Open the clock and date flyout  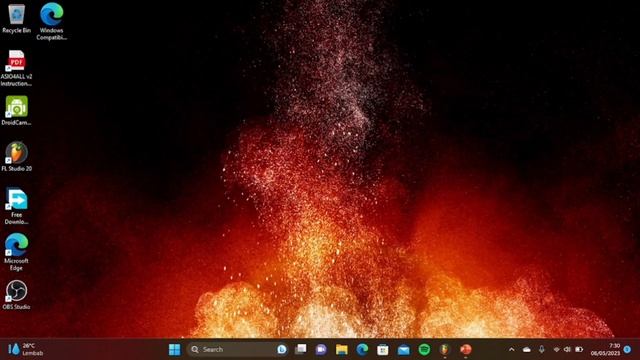(x=605, y=349)
